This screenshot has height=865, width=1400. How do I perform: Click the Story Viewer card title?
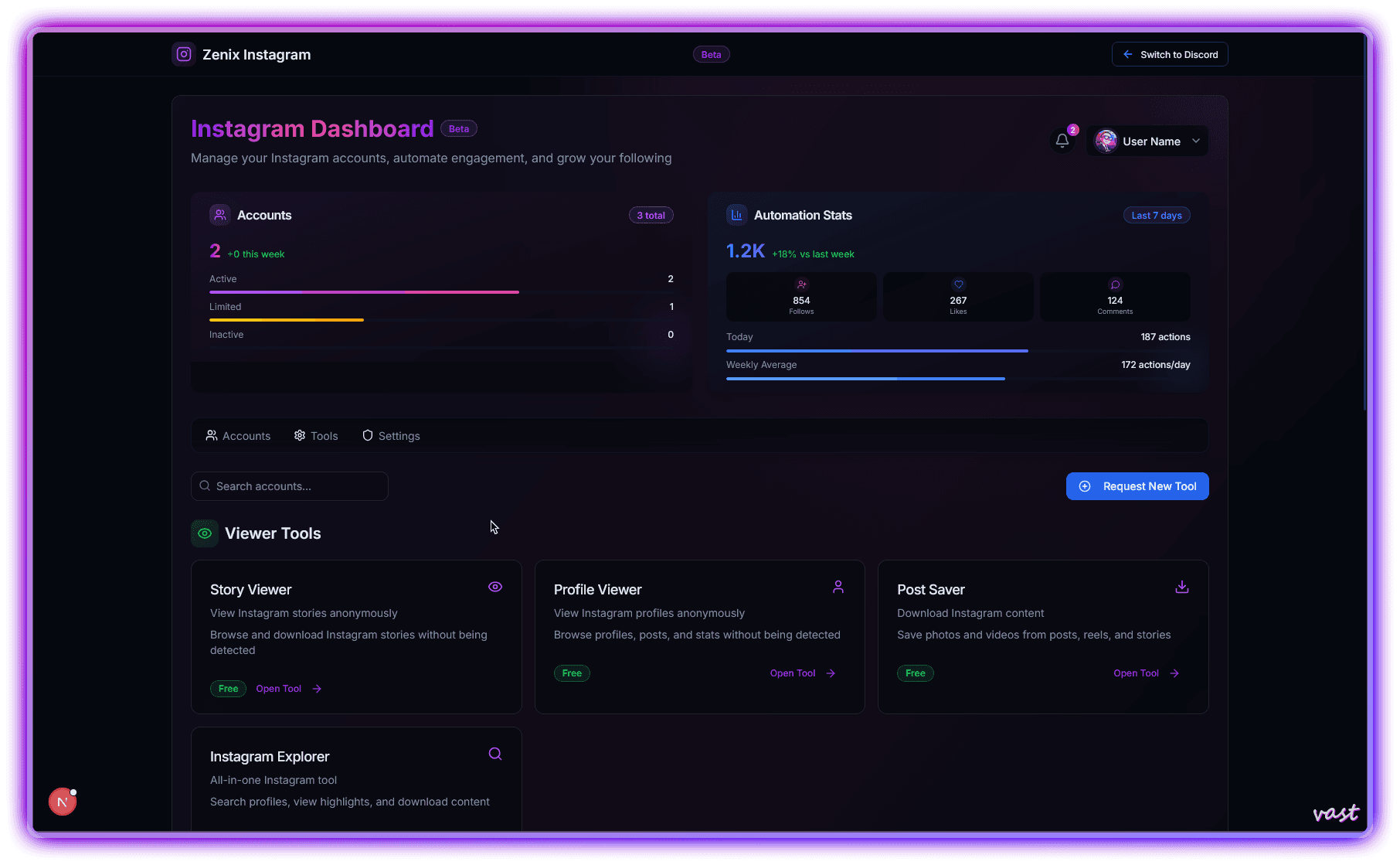coord(251,590)
